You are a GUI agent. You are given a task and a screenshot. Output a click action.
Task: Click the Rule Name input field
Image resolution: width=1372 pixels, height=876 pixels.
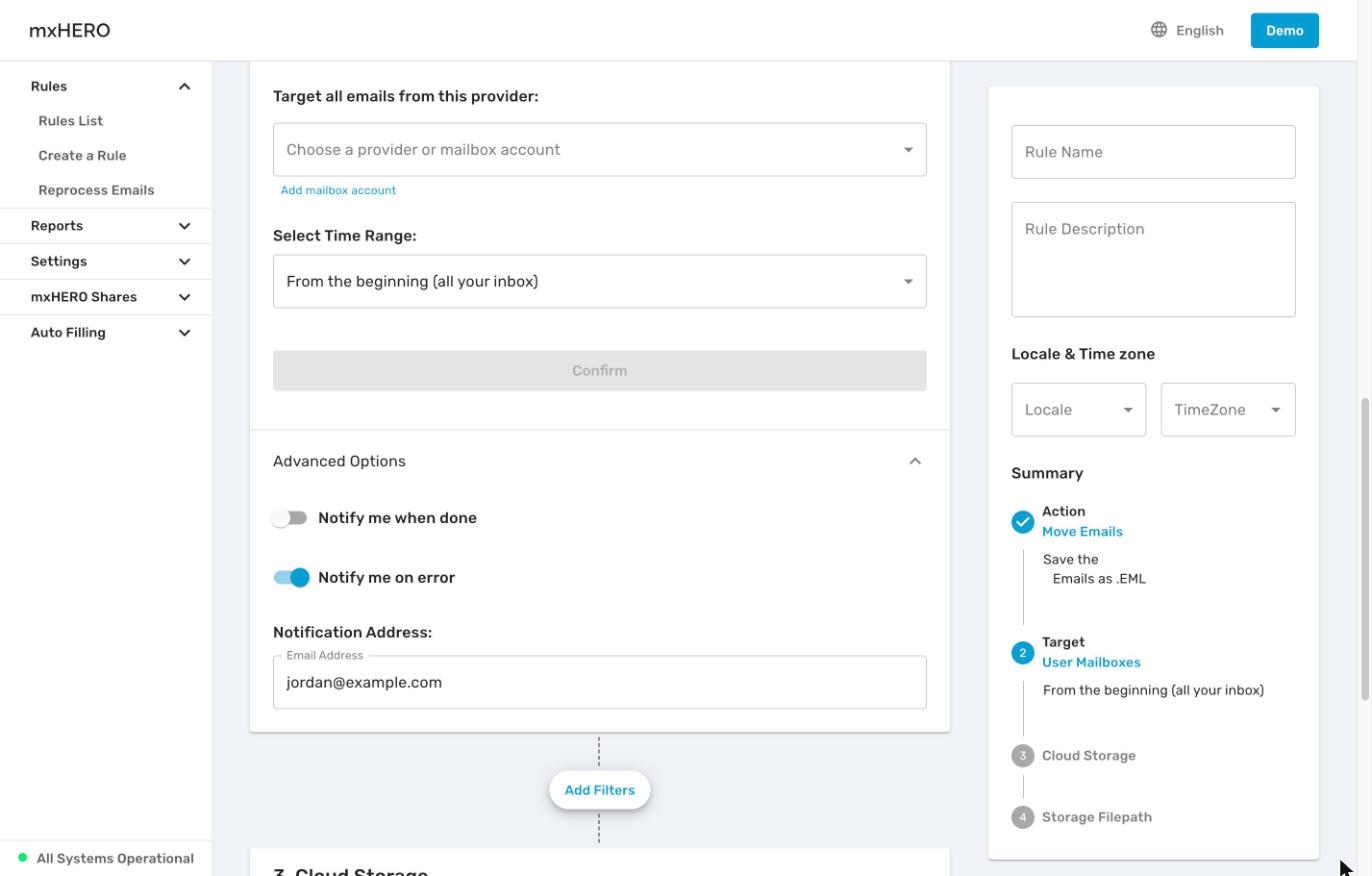coord(1154,152)
